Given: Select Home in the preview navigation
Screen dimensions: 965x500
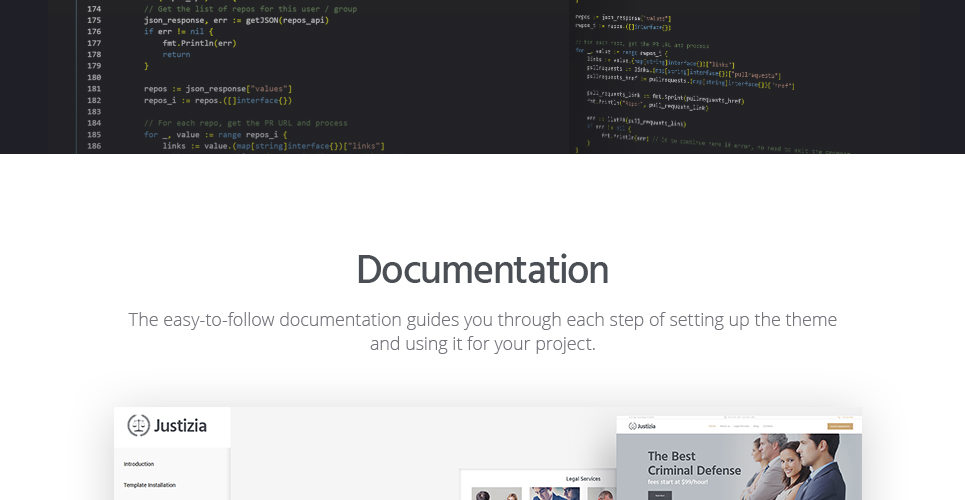Looking at the screenshot, I should tap(712, 426).
